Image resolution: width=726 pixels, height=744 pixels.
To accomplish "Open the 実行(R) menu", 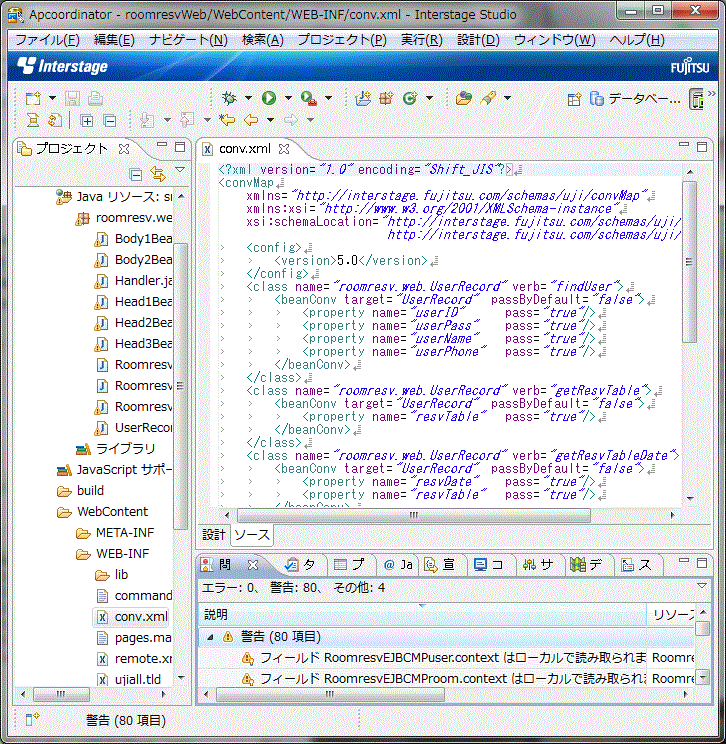I will point(421,40).
